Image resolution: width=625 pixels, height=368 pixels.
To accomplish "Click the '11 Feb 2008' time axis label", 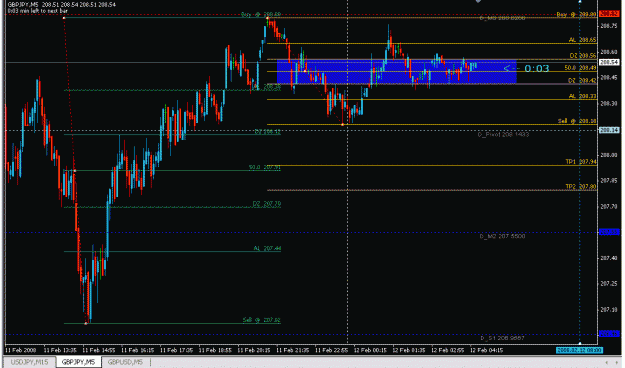I will point(21,350).
